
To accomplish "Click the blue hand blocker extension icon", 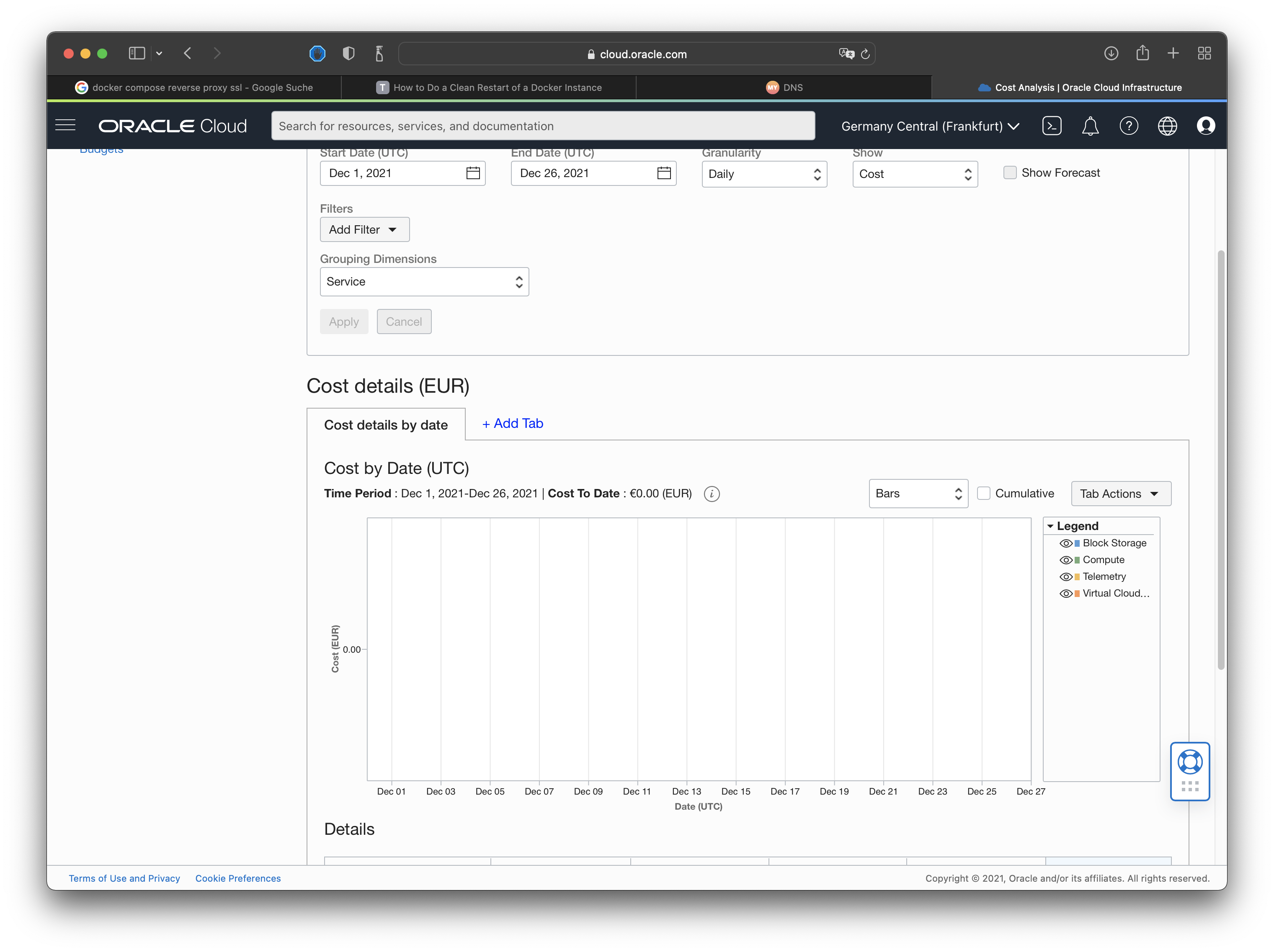I will pyautogui.click(x=317, y=54).
